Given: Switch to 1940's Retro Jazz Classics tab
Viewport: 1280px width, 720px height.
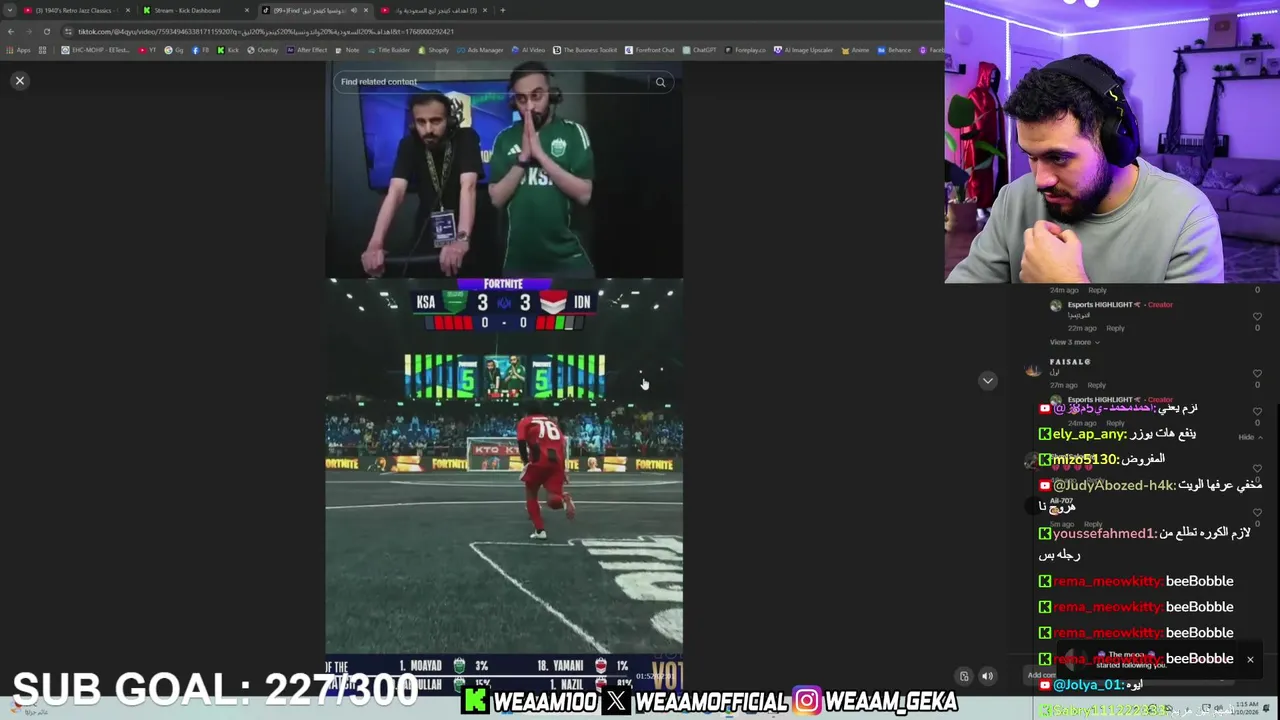Looking at the screenshot, I should 74,10.
